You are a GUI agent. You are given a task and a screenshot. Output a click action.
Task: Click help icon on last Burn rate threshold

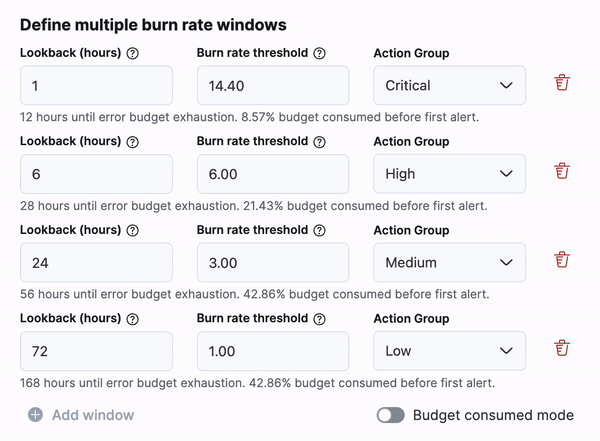tap(319, 319)
